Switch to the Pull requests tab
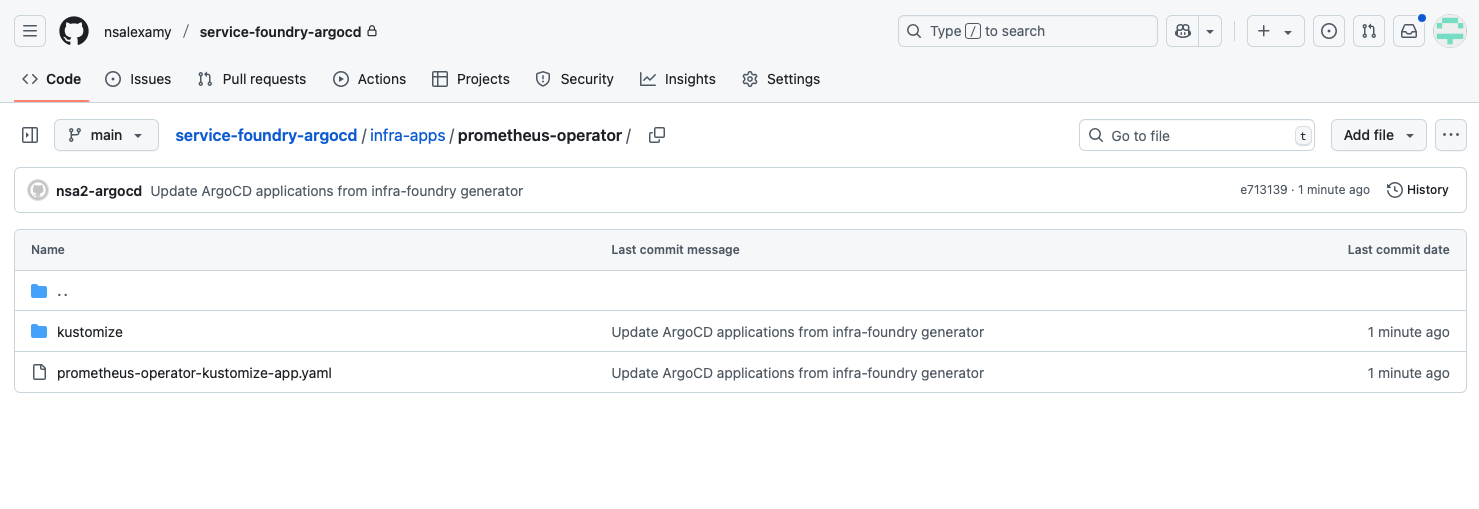 point(252,79)
